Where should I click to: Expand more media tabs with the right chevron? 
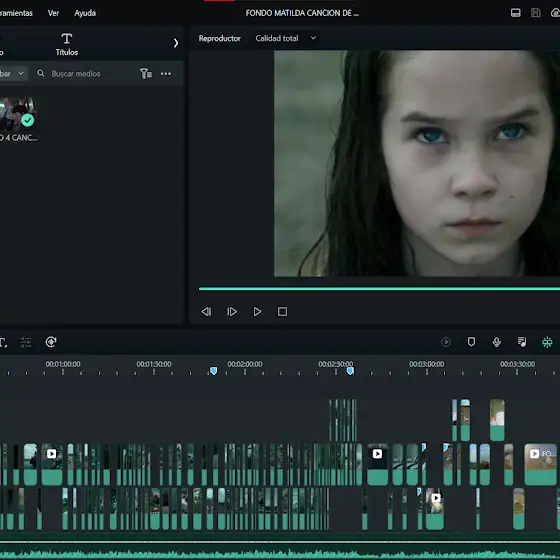point(176,43)
